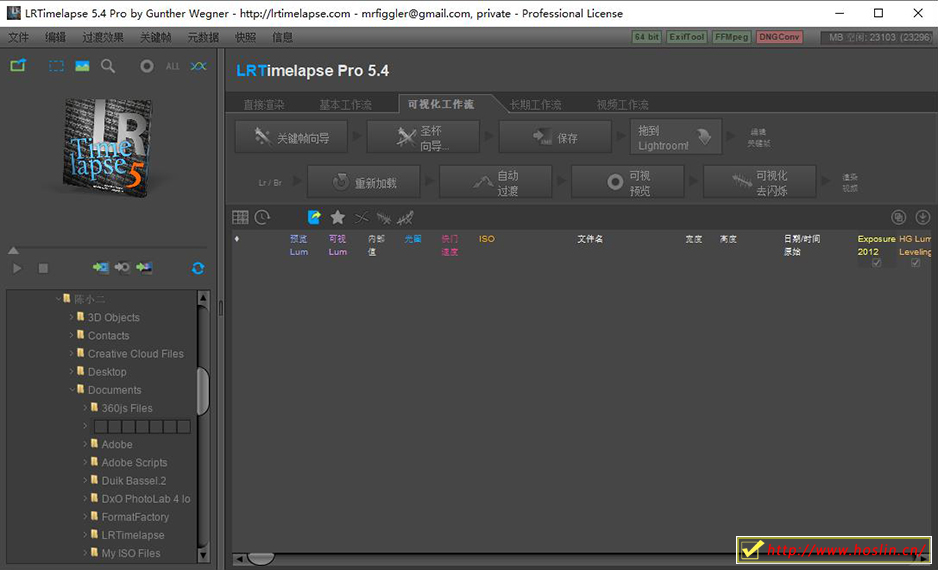The image size is (938, 570).
Task: Click the folder tree scroll down arrow
Action: coord(203,555)
